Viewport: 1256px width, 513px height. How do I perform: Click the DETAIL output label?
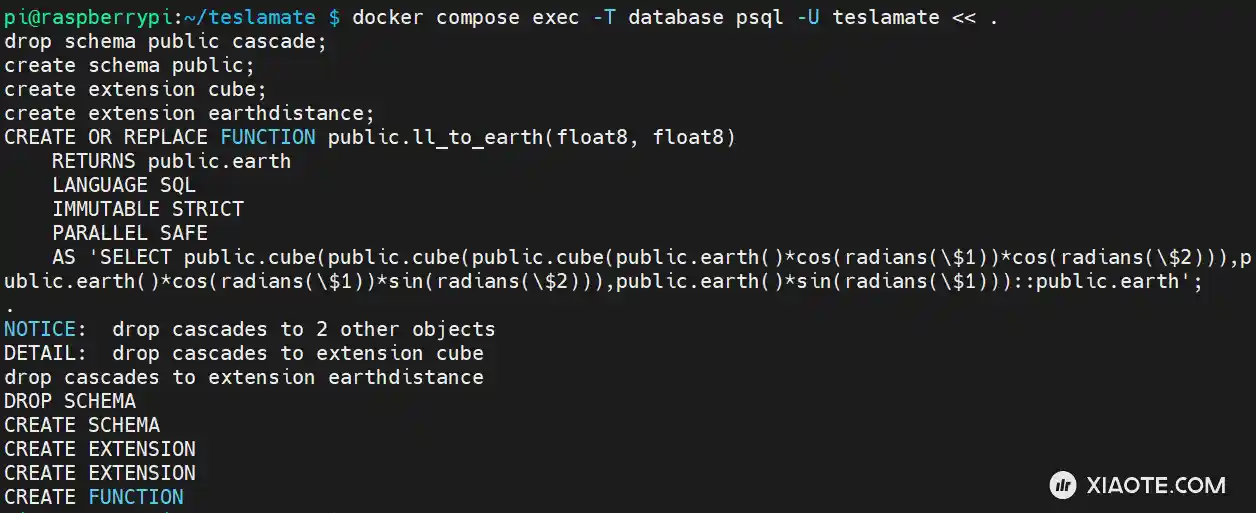pos(40,353)
